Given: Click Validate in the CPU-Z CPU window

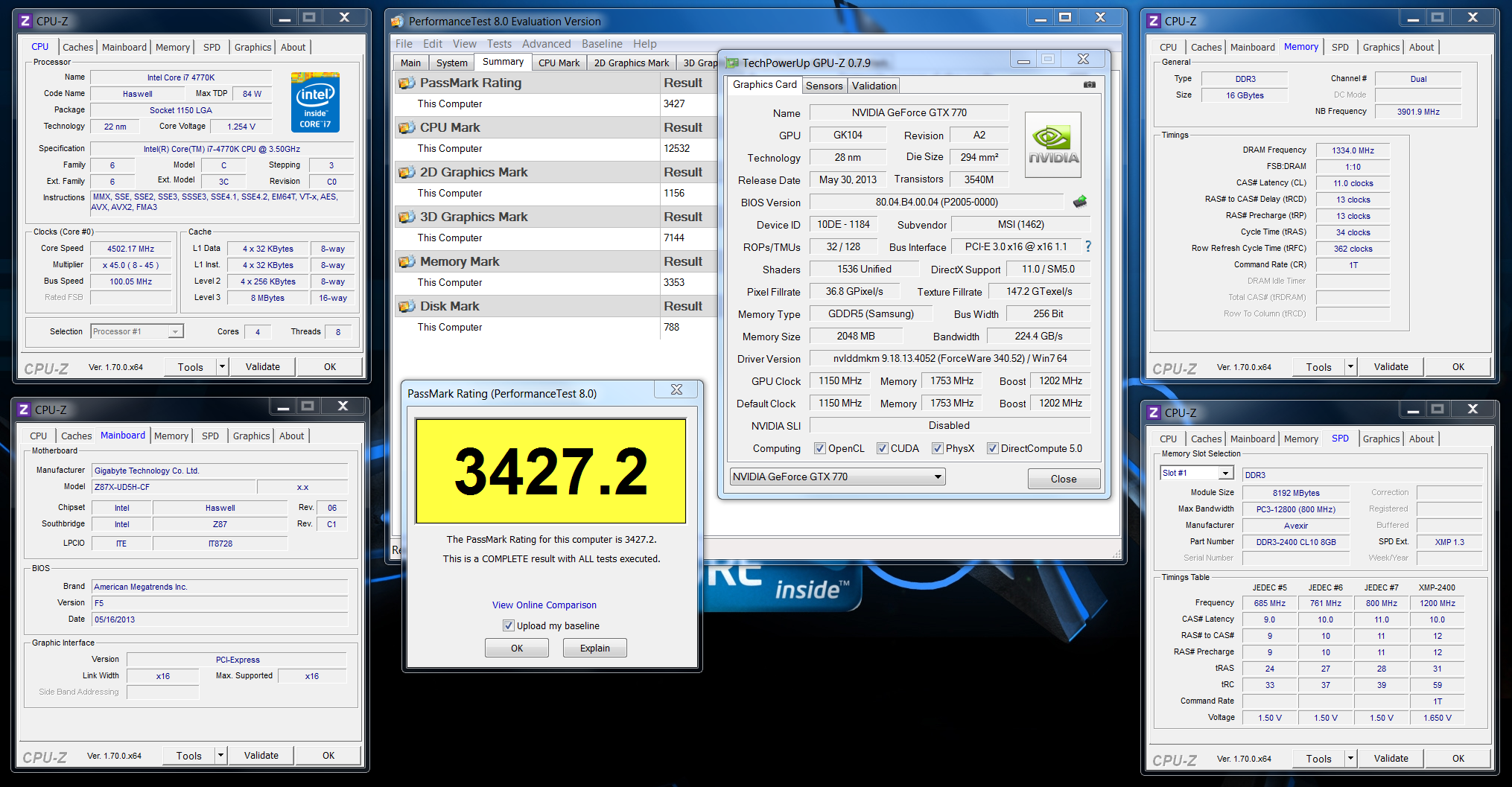Looking at the screenshot, I should coord(263,366).
